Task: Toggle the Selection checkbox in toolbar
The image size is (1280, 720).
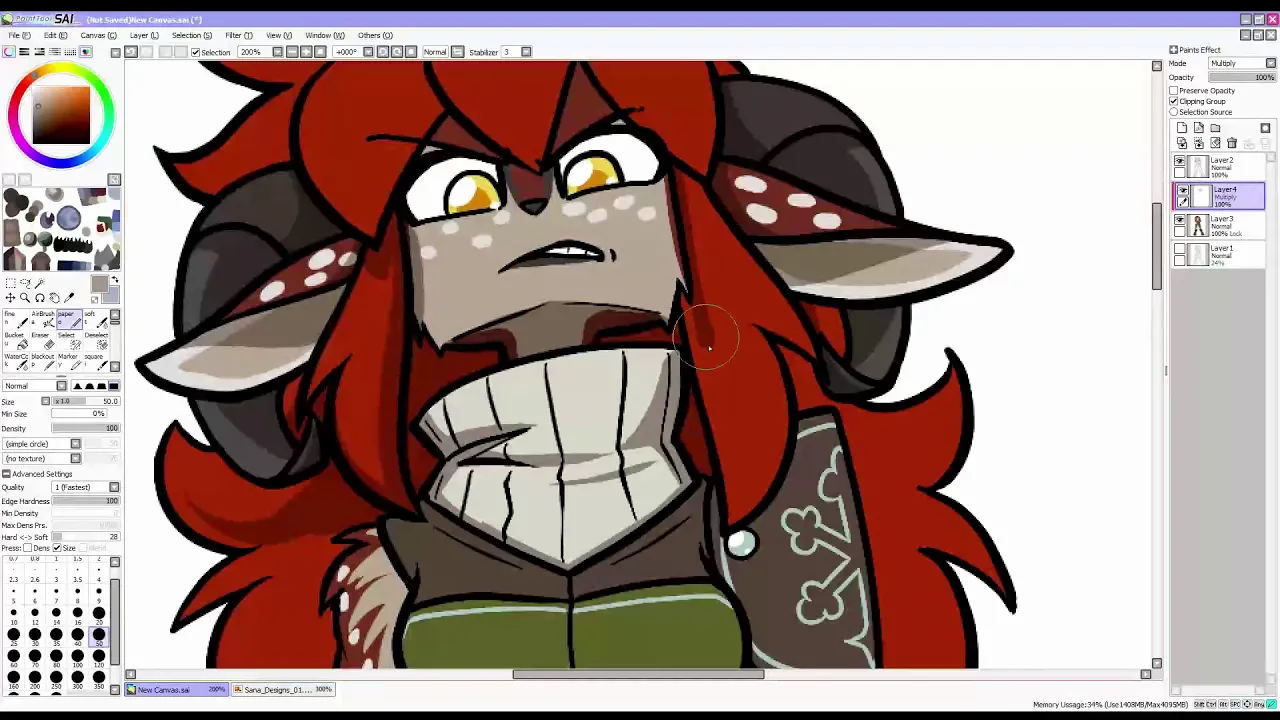Action: (196, 52)
